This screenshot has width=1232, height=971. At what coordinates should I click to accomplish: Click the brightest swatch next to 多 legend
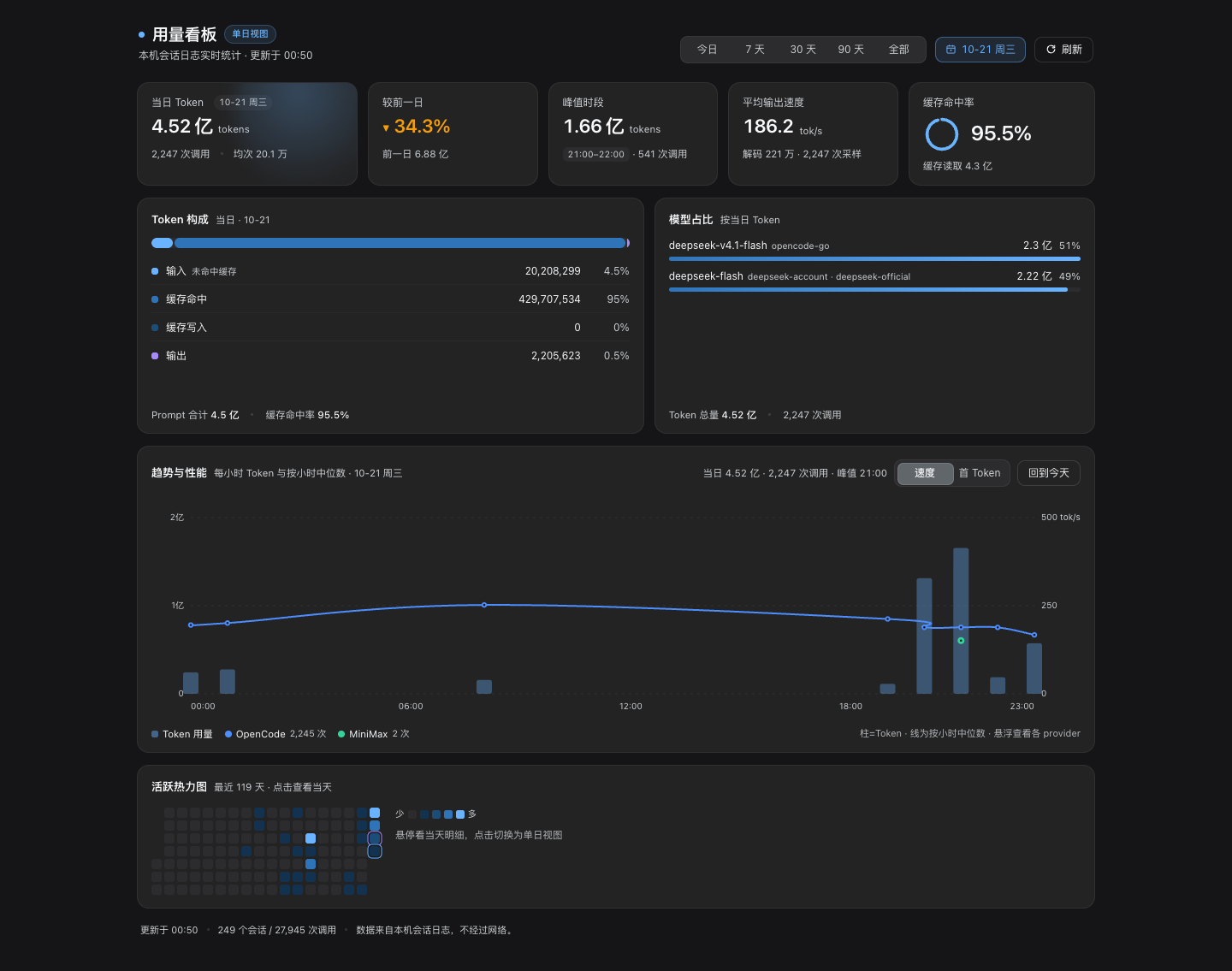click(x=460, y=814)
